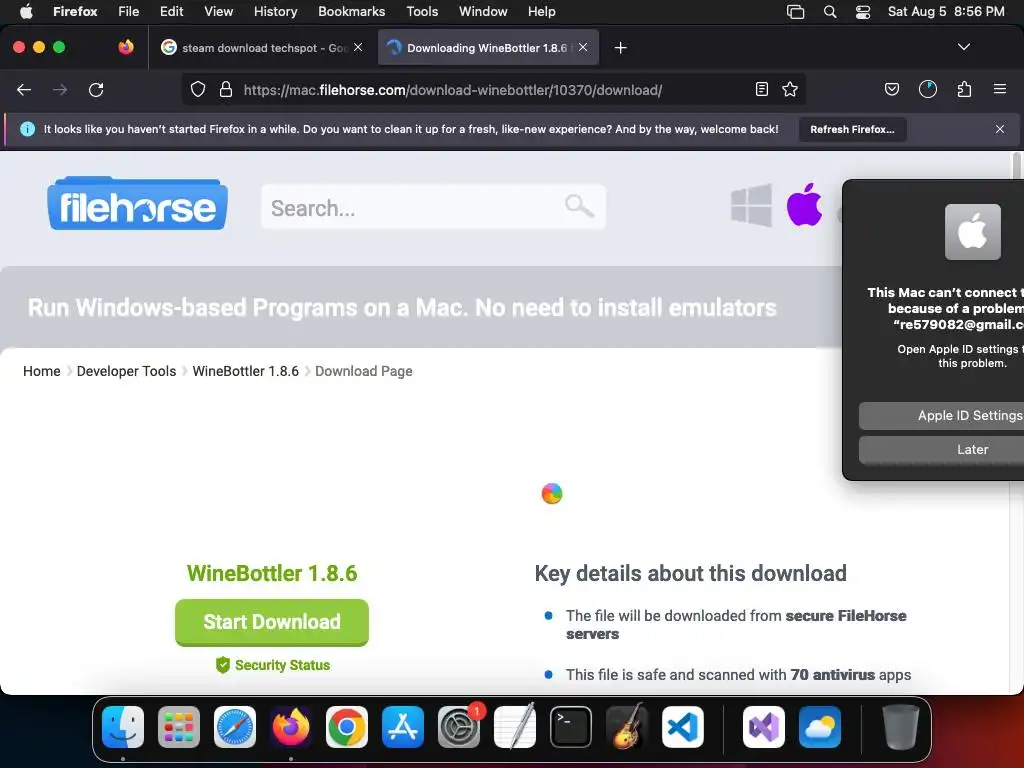Open Spotlight search in menu bar
The height and width of the screenshot is (768, 1024).
pyautogui.click(x=830, y=12)
